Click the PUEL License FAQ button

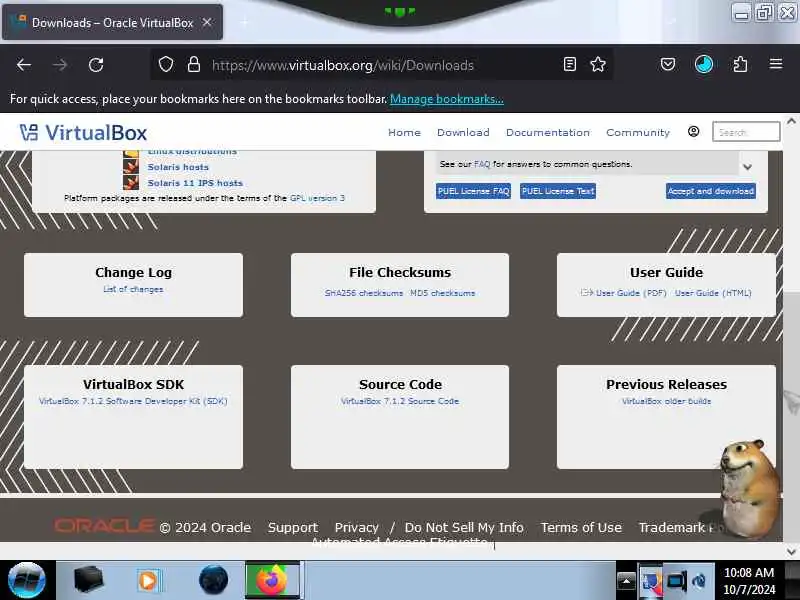click(473, 191)
